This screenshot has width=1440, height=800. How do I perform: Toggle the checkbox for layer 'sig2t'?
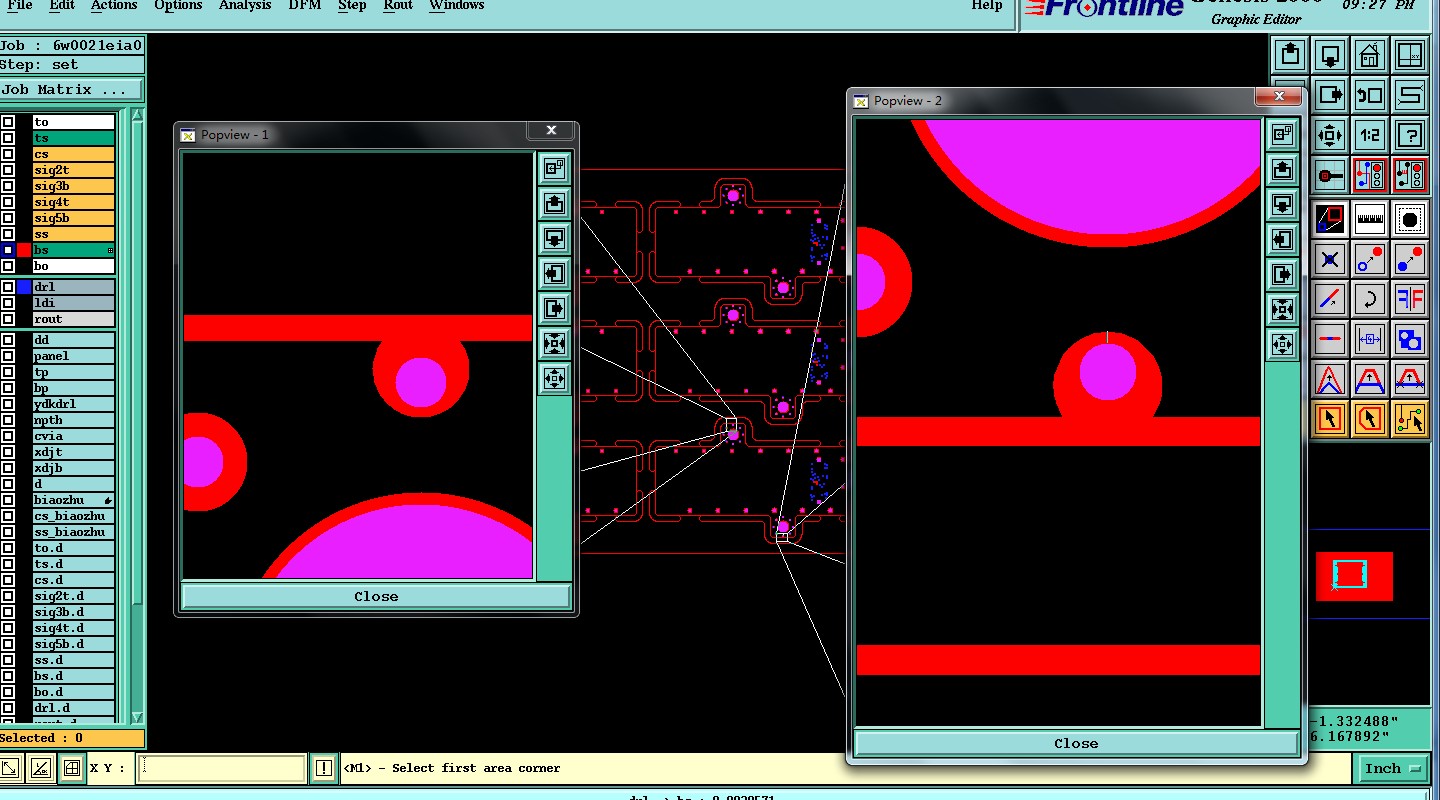click(x=8, y=170)
